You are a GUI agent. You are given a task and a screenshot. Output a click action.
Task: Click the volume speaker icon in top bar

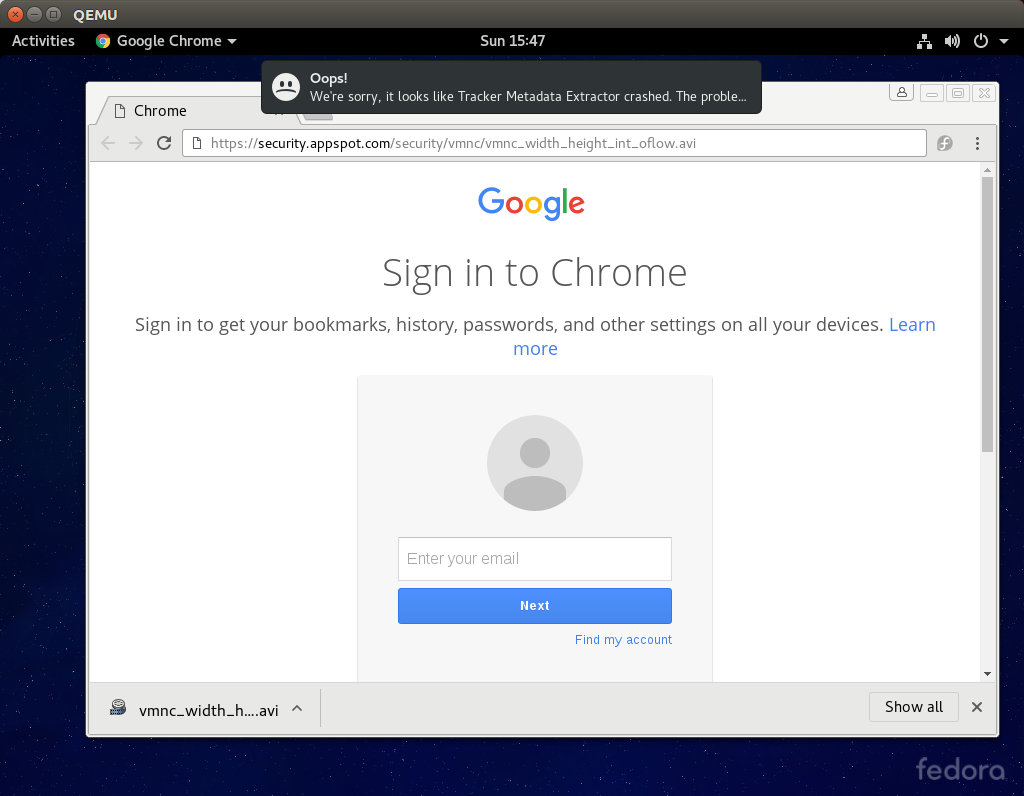(x=952, y=41)
